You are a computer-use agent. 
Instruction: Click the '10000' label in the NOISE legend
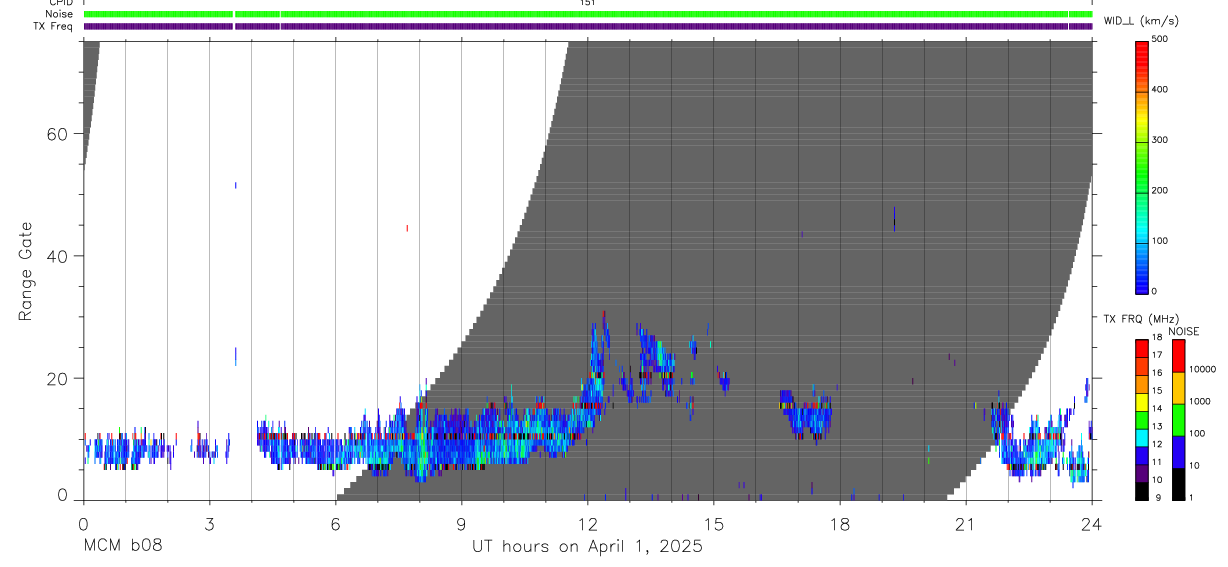point(1204,370)
